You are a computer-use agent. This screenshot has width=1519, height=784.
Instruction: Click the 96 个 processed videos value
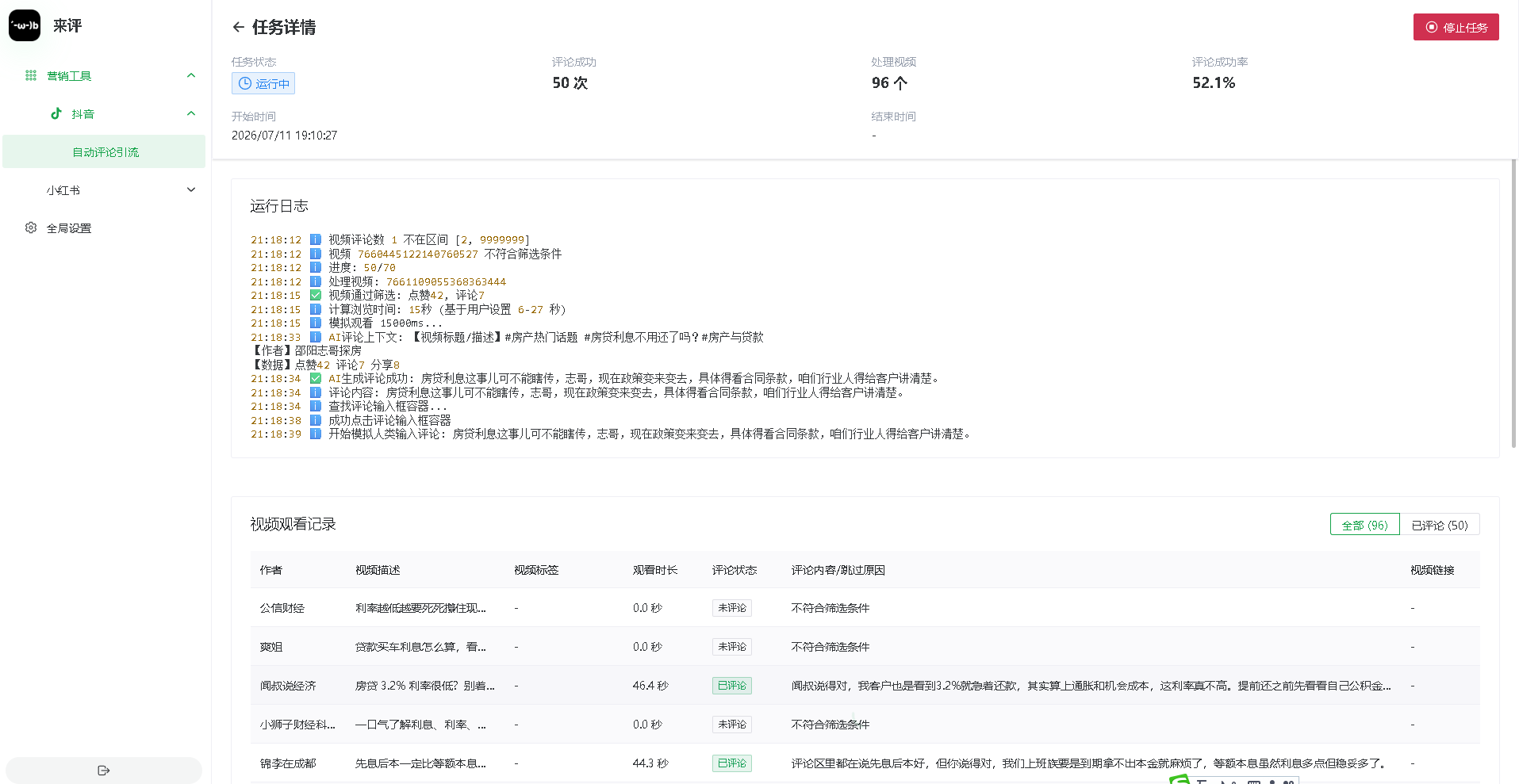[889, 83]
